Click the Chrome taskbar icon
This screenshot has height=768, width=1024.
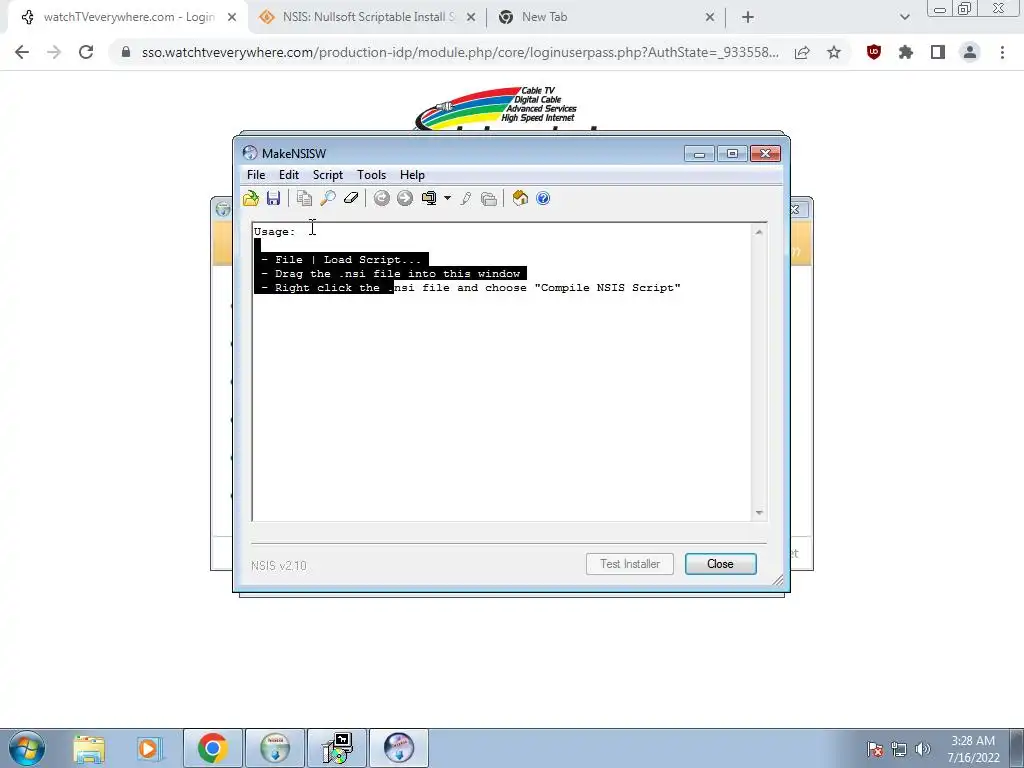tap(212, 748)
